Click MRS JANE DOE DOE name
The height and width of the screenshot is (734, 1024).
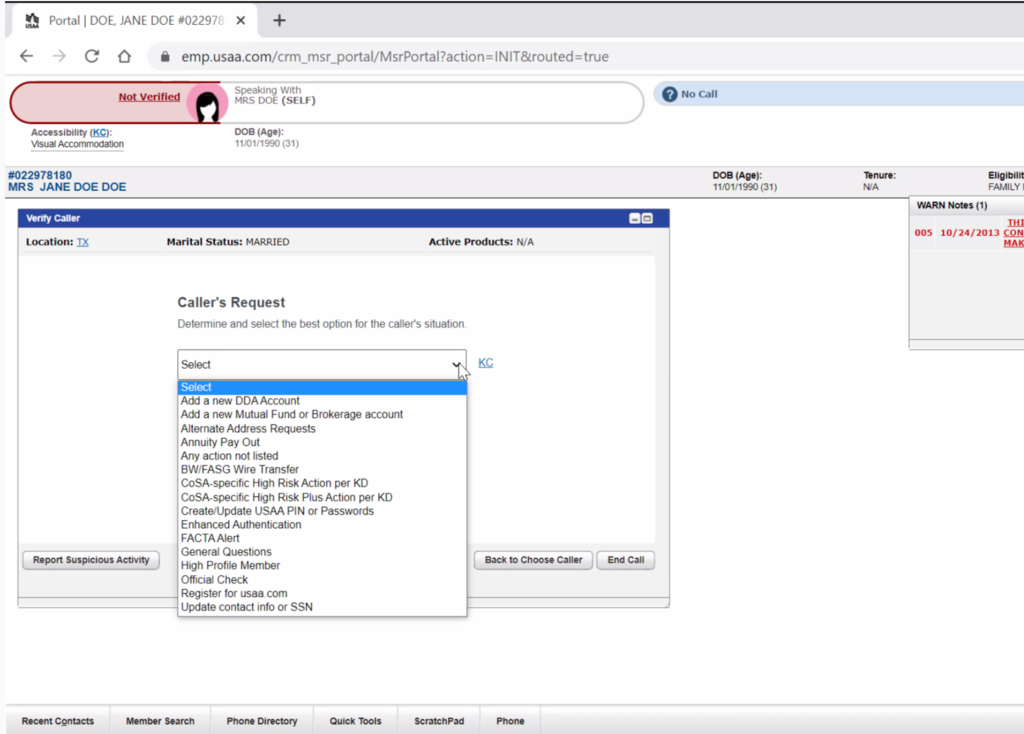(67, 187)
